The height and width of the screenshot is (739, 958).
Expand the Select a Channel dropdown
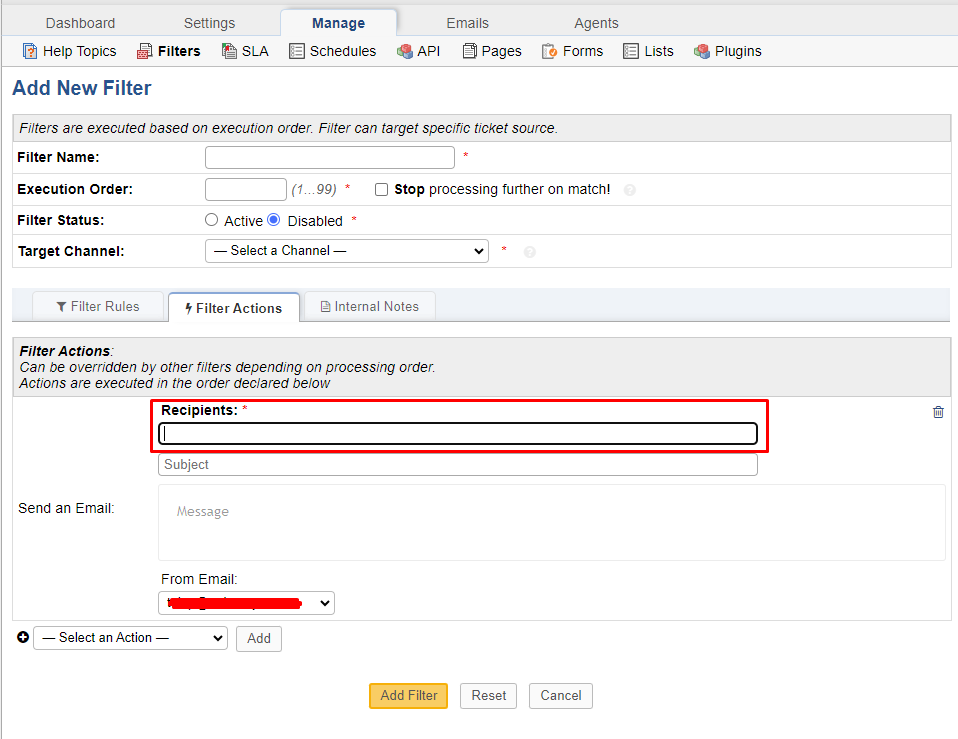346,251
